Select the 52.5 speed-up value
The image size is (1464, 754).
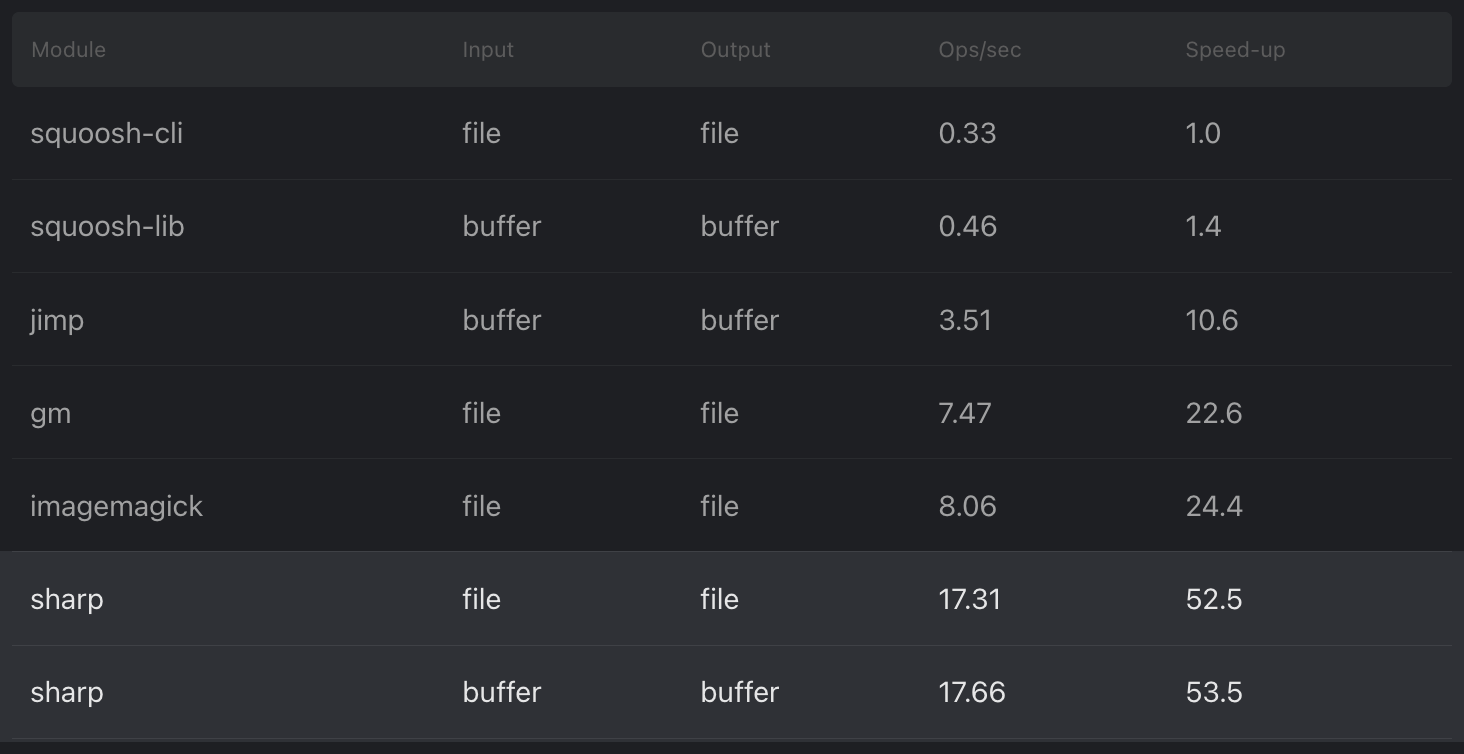(x=1214, y=600)
